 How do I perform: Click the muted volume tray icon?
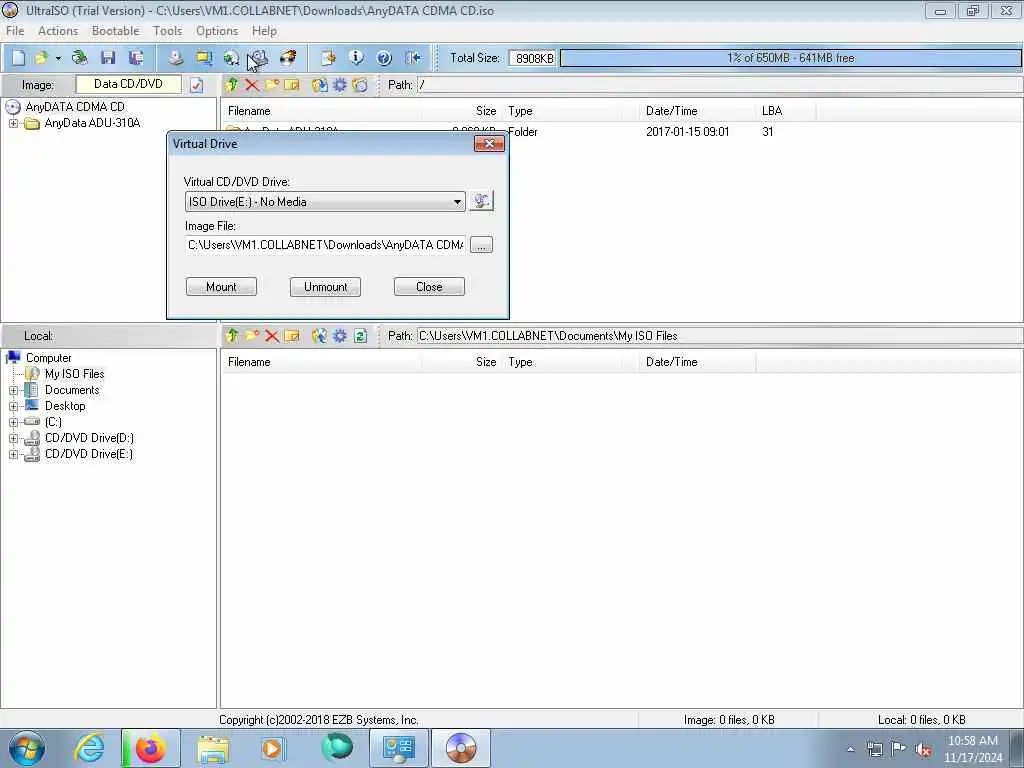coord(923,750)
